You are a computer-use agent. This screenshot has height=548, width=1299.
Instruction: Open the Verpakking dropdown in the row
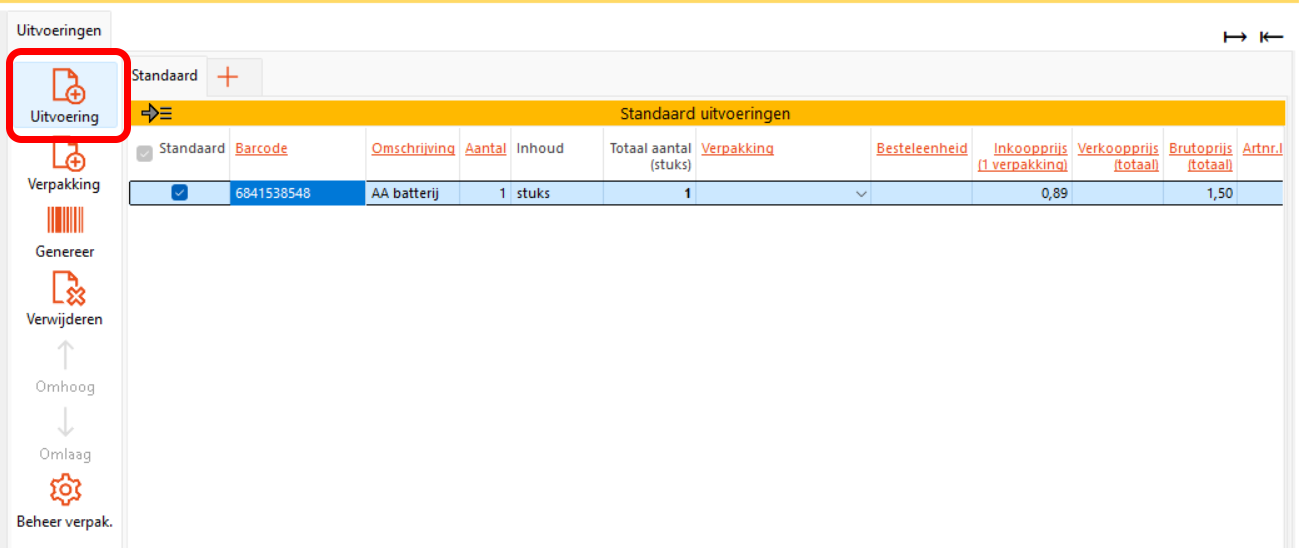(x=861, y=194)
